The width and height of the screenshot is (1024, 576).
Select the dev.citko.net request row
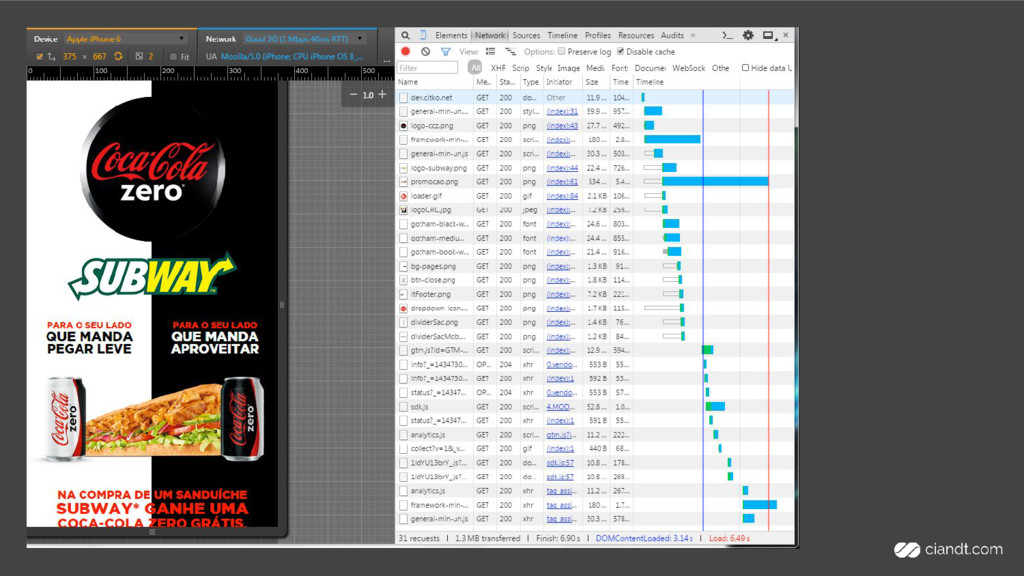click(x=595, y=97)
